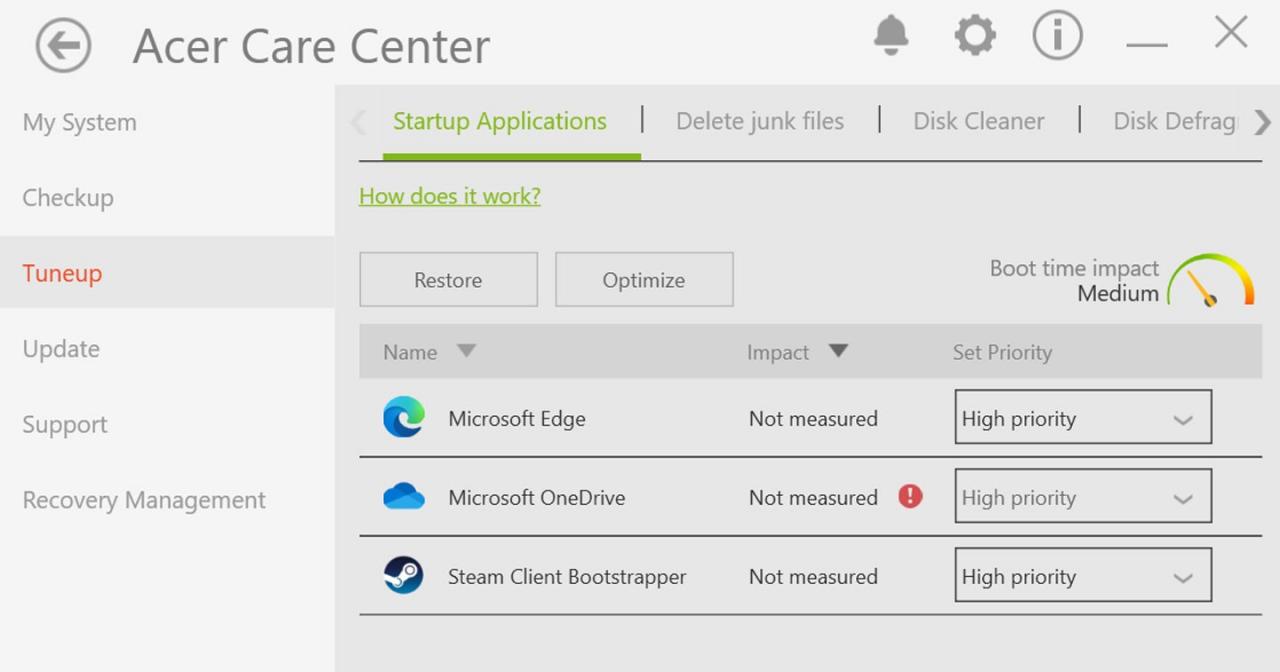Select the Startup Applications tab
Screen dimensions: 1280x672
500,122
